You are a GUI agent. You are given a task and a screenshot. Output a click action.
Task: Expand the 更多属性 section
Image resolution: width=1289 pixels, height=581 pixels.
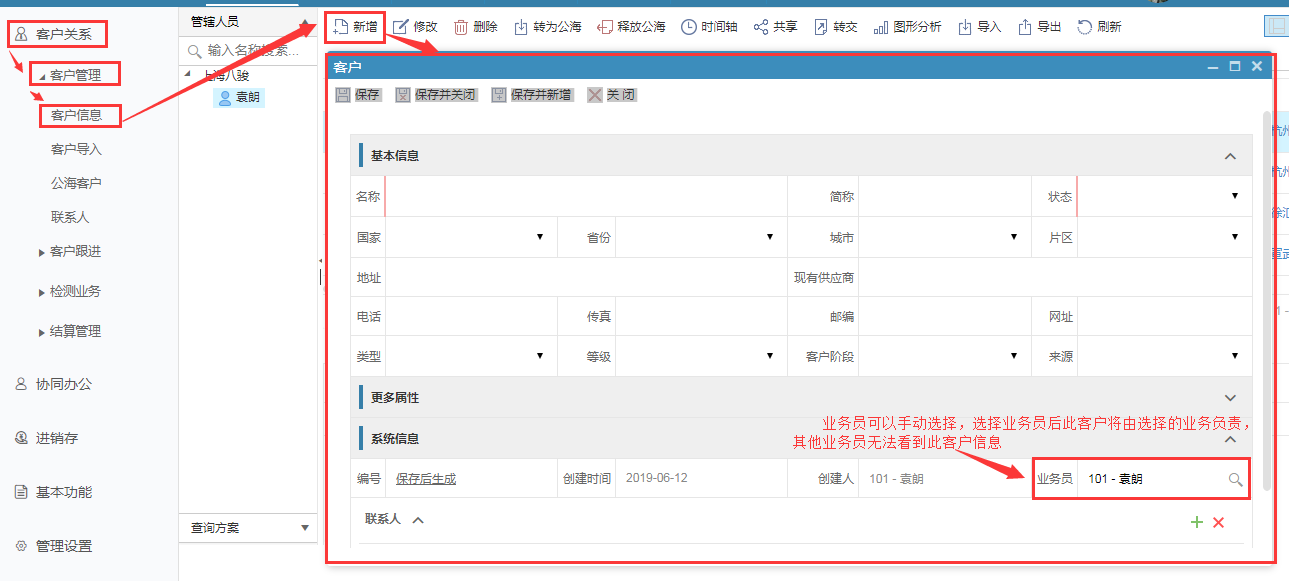[1230, 398]
